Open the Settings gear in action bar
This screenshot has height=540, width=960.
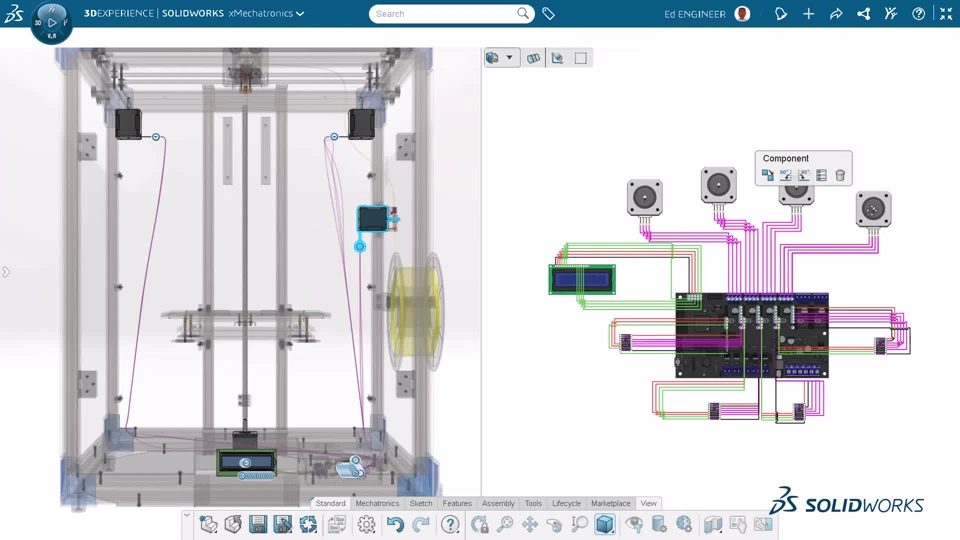tap(366, 524)
